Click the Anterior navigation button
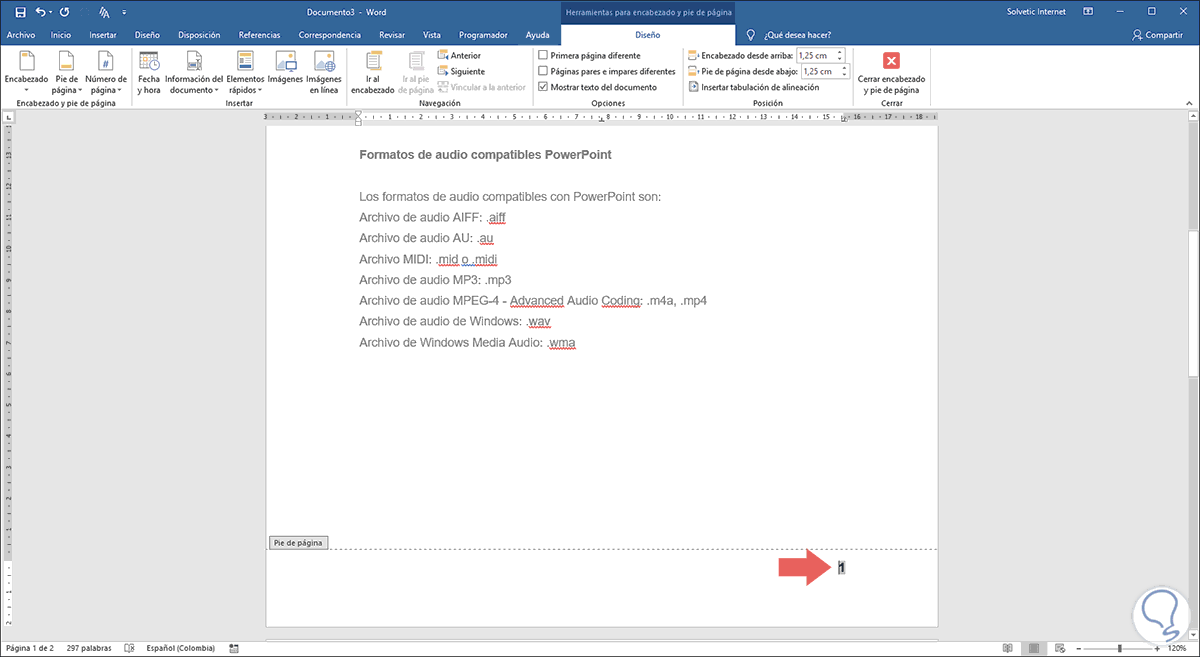The width and height of the screenshot is (1200, 657). point(458,56)
